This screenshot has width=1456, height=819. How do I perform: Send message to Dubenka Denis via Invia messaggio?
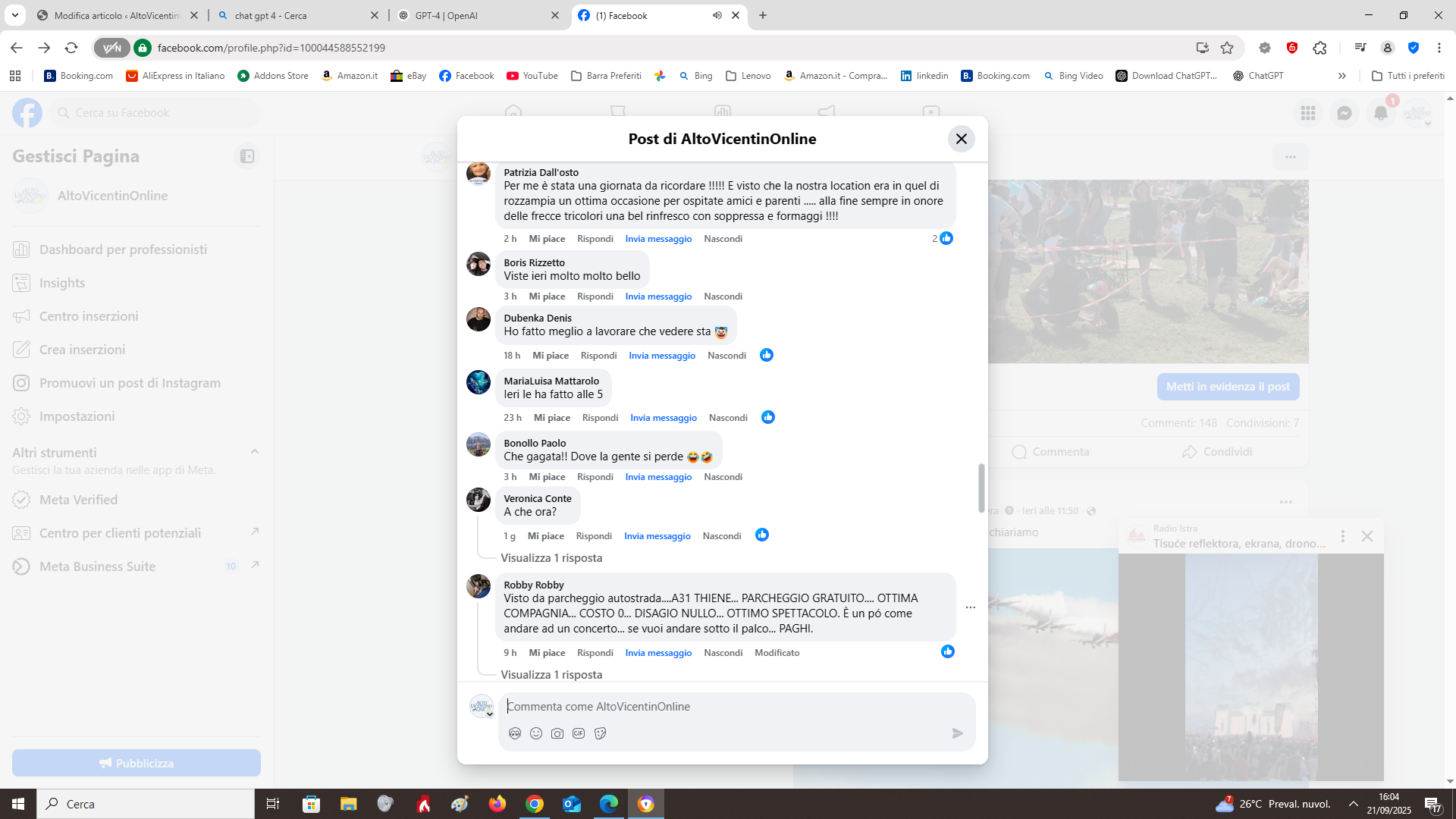point(662,356)
